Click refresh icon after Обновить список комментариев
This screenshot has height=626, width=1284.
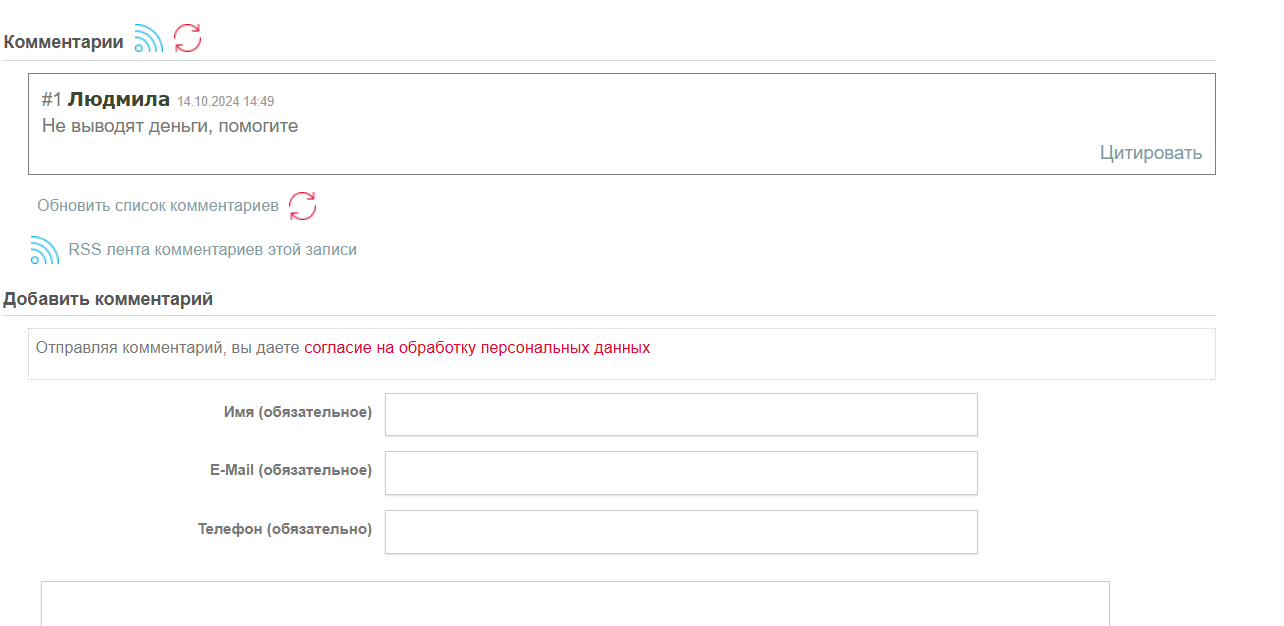pos(302,206)
